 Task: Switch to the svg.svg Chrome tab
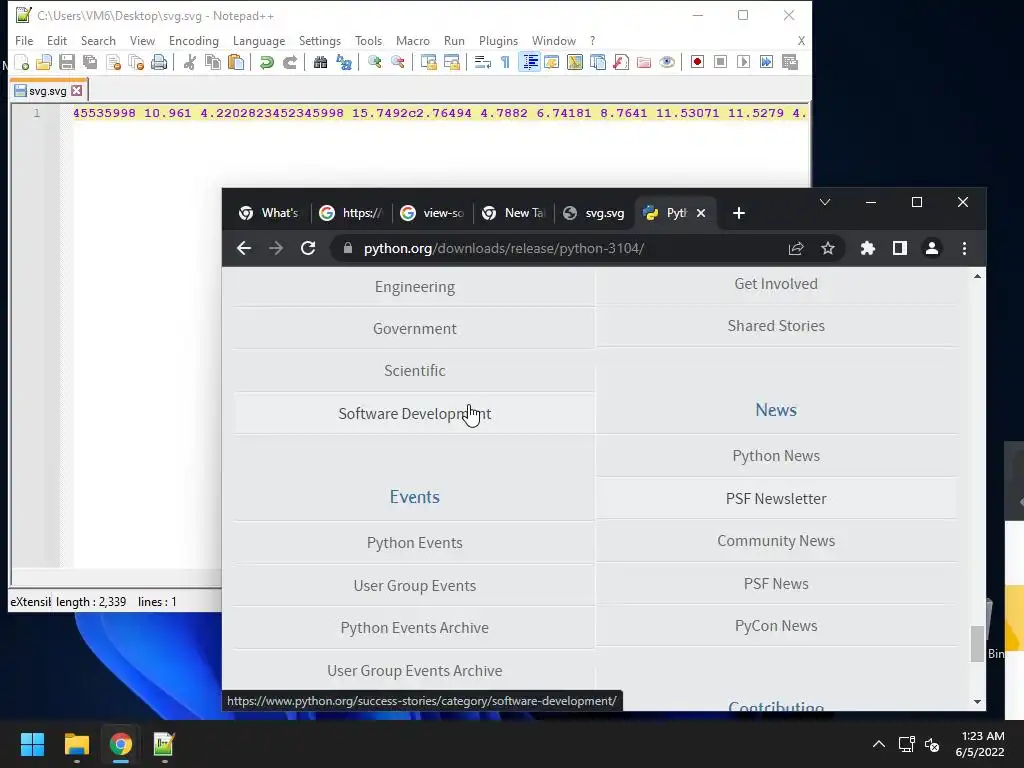pos(594,213)
